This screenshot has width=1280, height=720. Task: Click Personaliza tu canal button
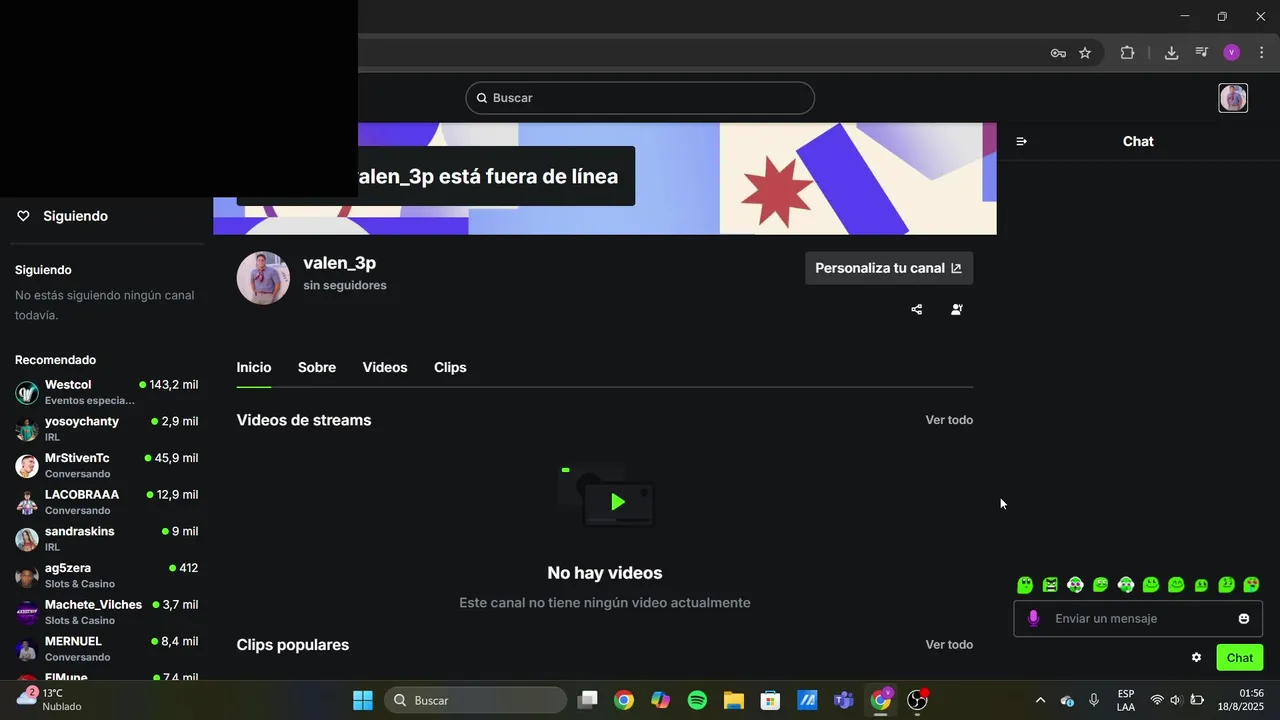tap(889, 268)
